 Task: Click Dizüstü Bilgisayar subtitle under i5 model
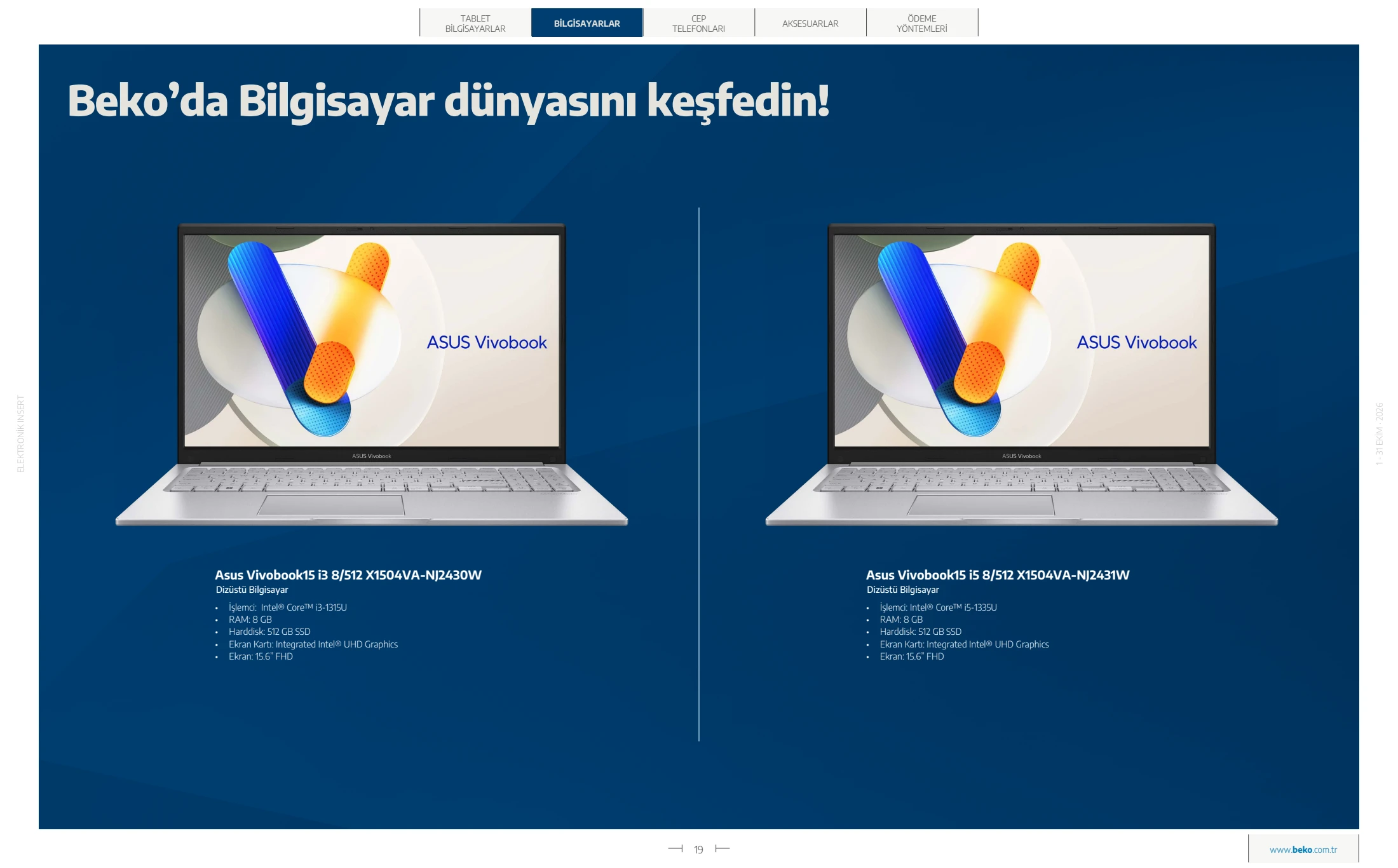pos(903,590)
